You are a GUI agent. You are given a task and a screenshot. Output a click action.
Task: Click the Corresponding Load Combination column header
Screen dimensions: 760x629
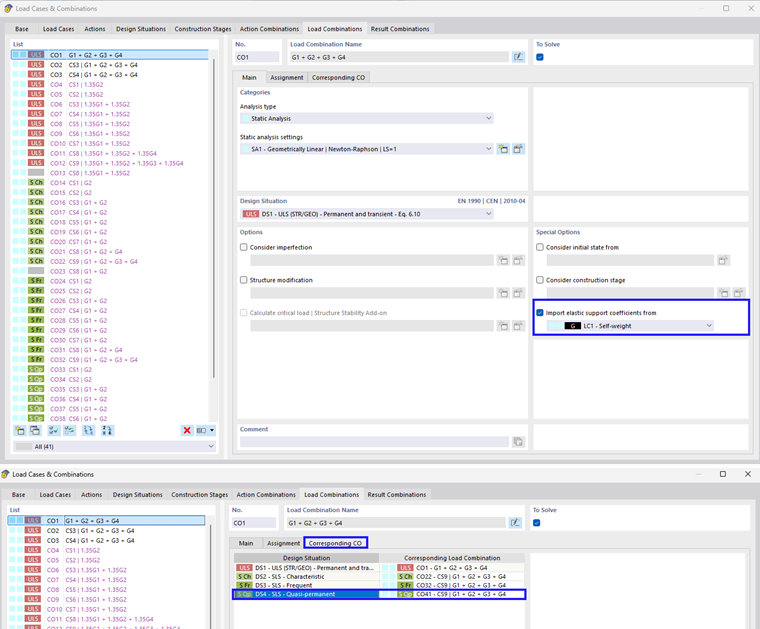pos(452,558)
